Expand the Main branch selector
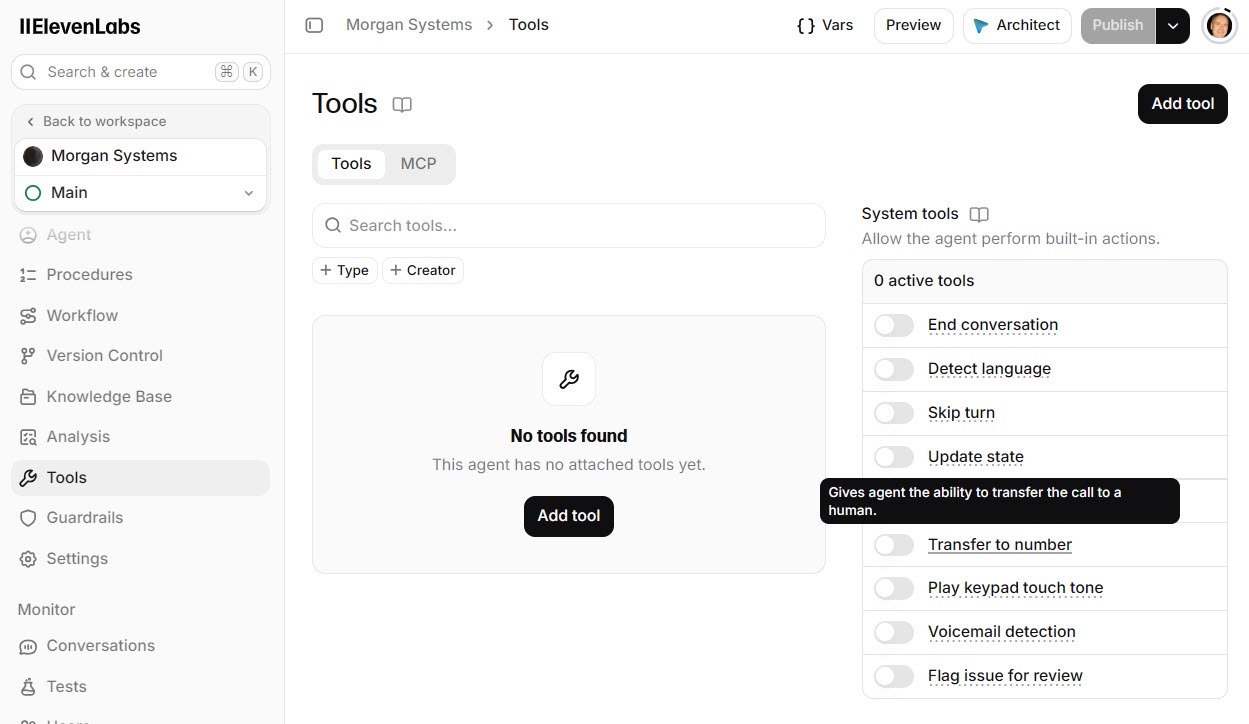This screenshot has width=1249, height=724. click(141, 193)
